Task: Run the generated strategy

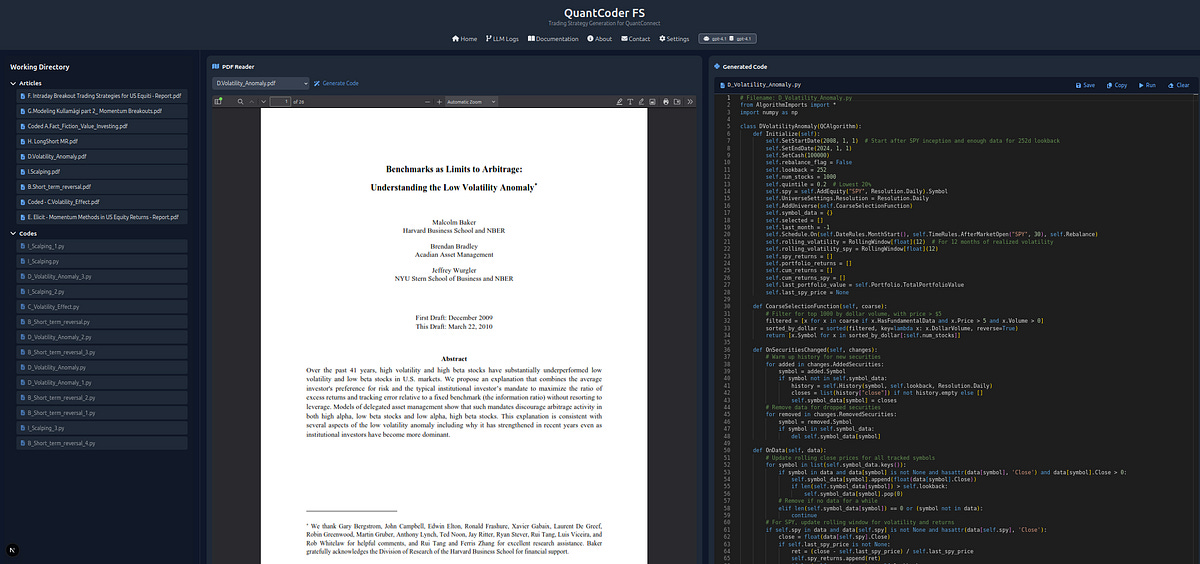Action: 1147,85
